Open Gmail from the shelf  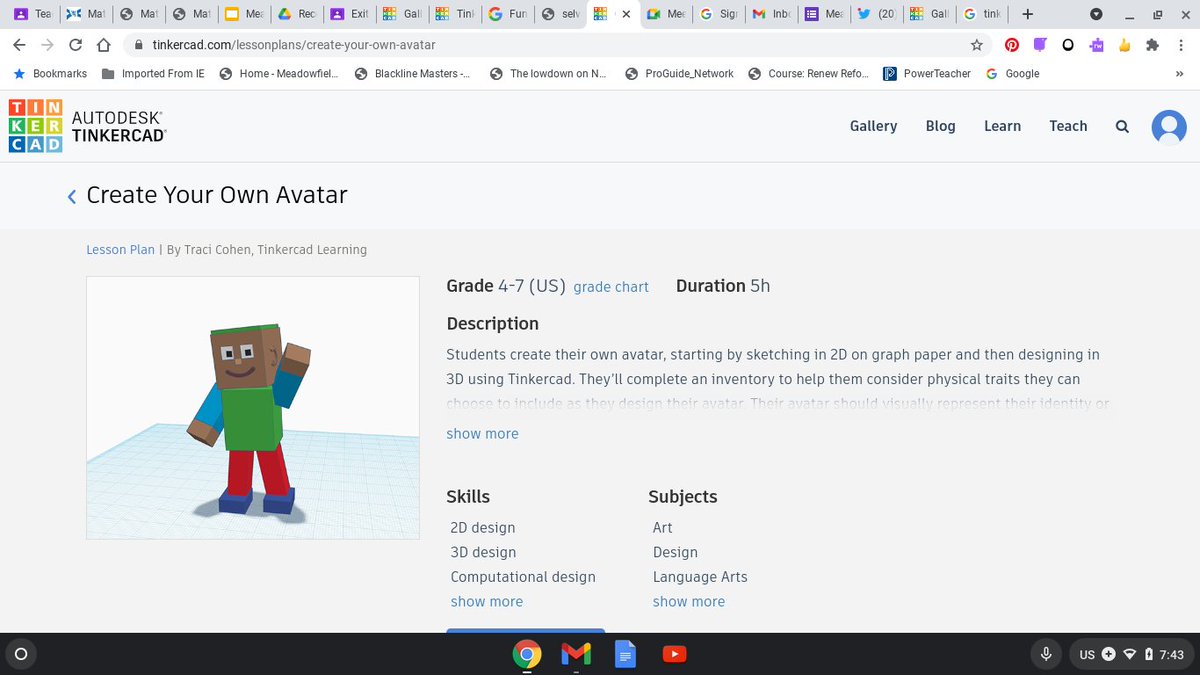coord(575,654)
